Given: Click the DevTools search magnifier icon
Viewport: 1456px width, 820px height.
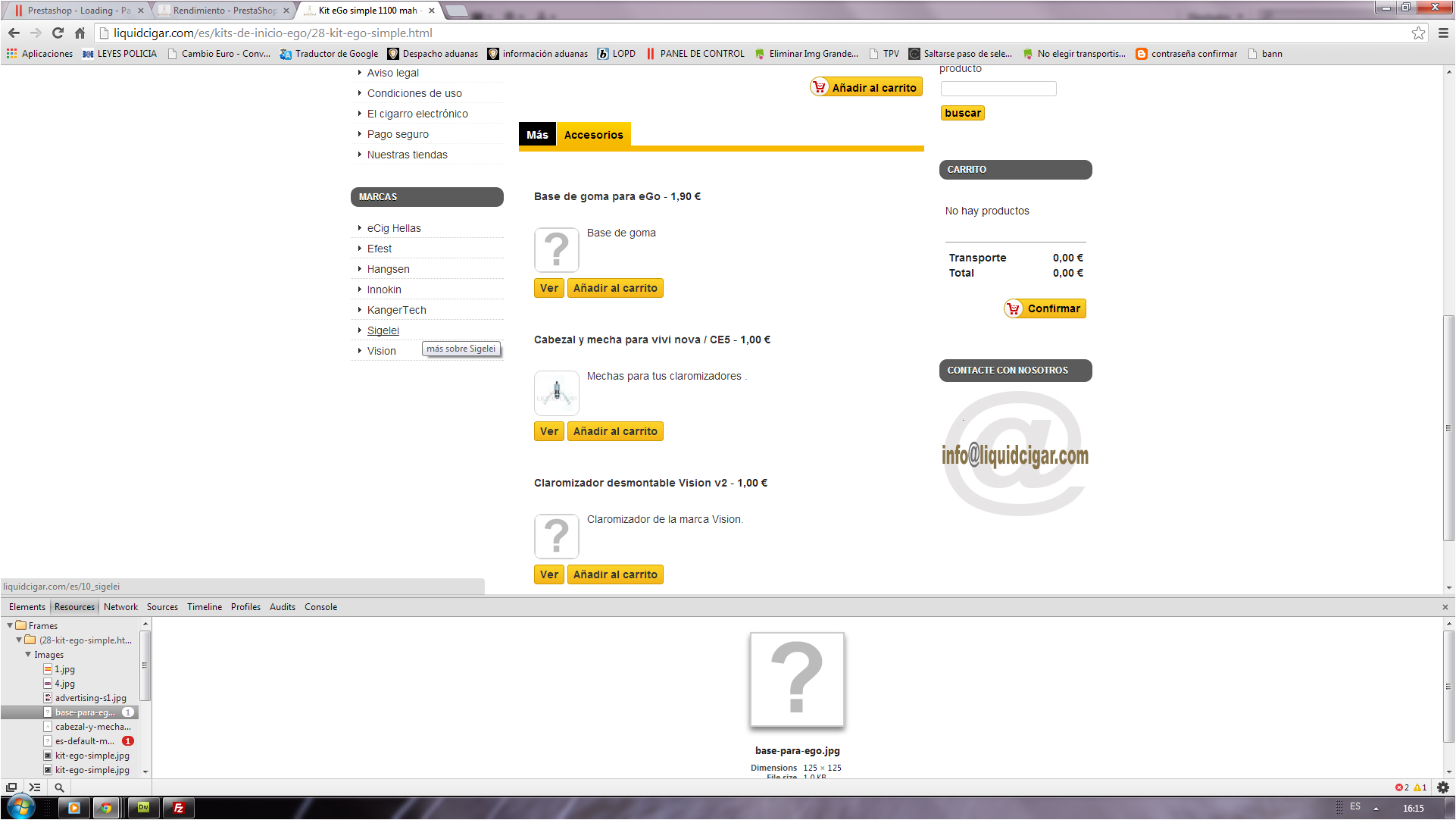Looking at the screenshot, I should (x=59, y=787).
